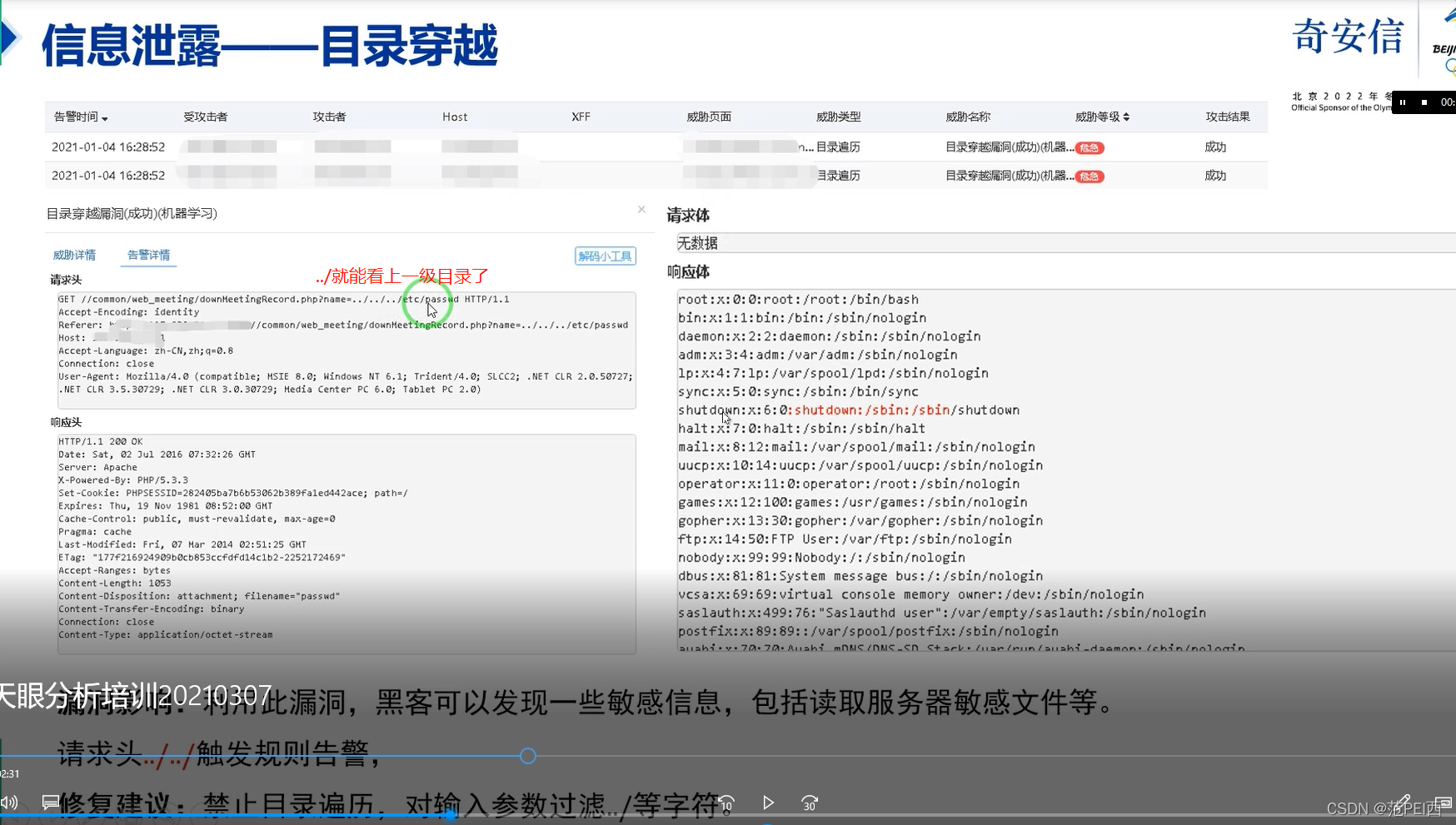The width and height of the screenshot is (1456, 825).
Task: Stop the screen recording overlay
Action: tap(1424, 102)
